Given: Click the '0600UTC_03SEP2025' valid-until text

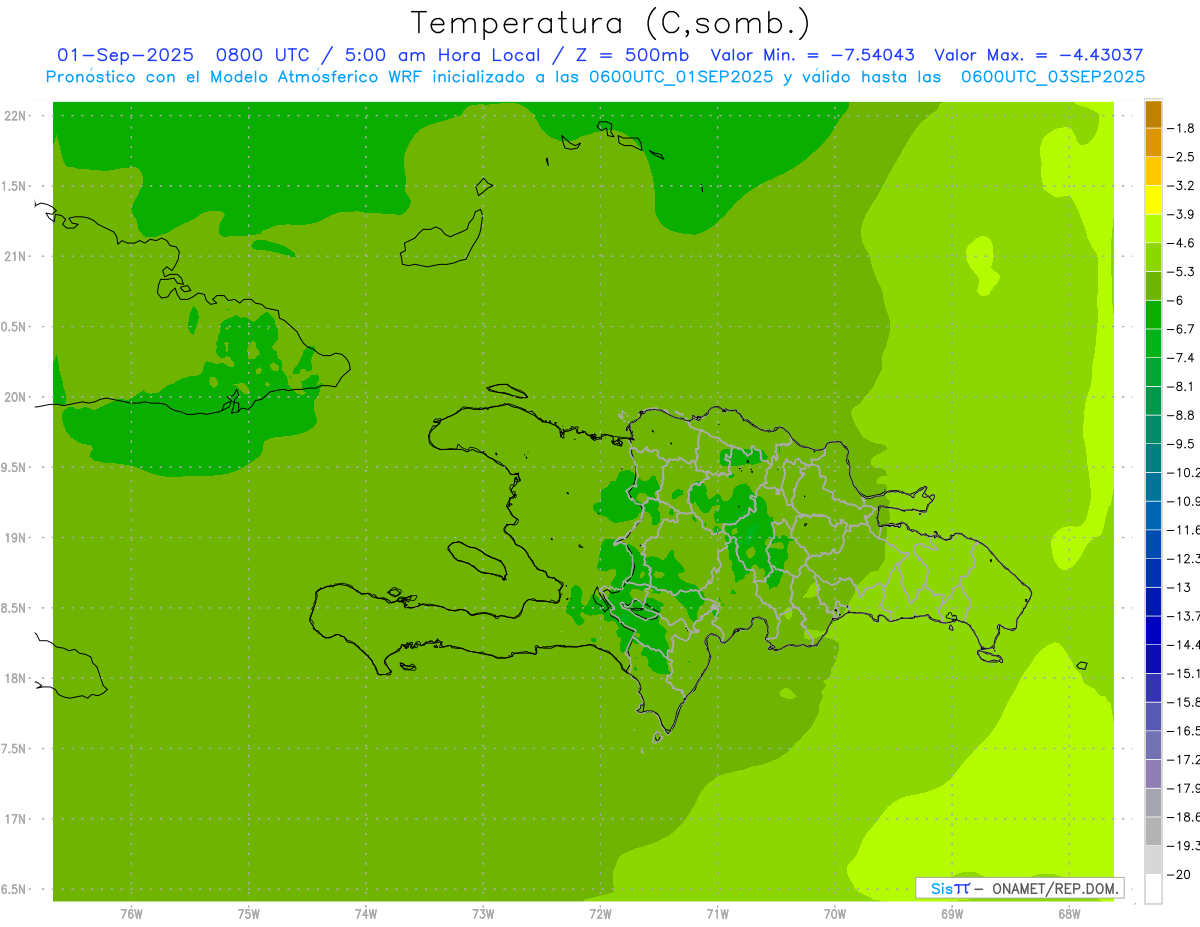Looking at the screenshot, I should [1053, 77].
